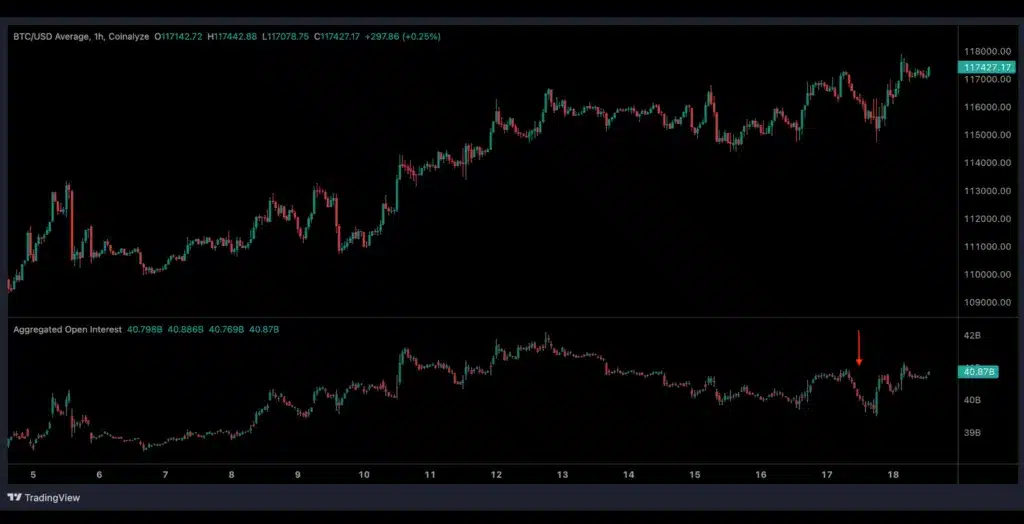
Task: Click date 17 on the time axis
Action: [x=827, y=475]
